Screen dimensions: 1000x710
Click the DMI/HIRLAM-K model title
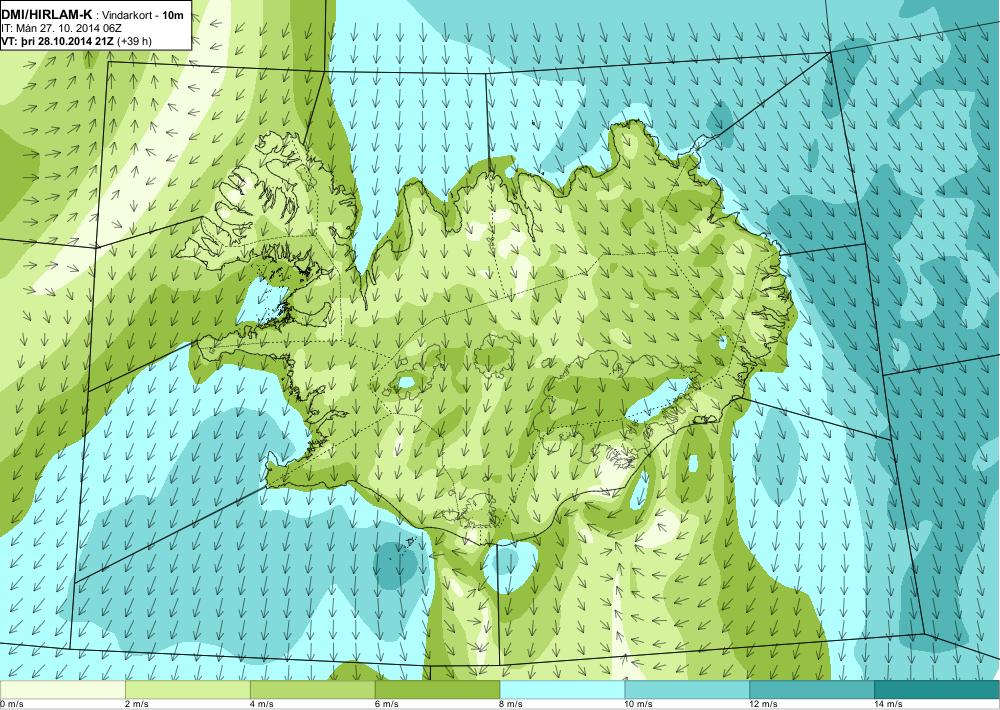pos(47,15)
